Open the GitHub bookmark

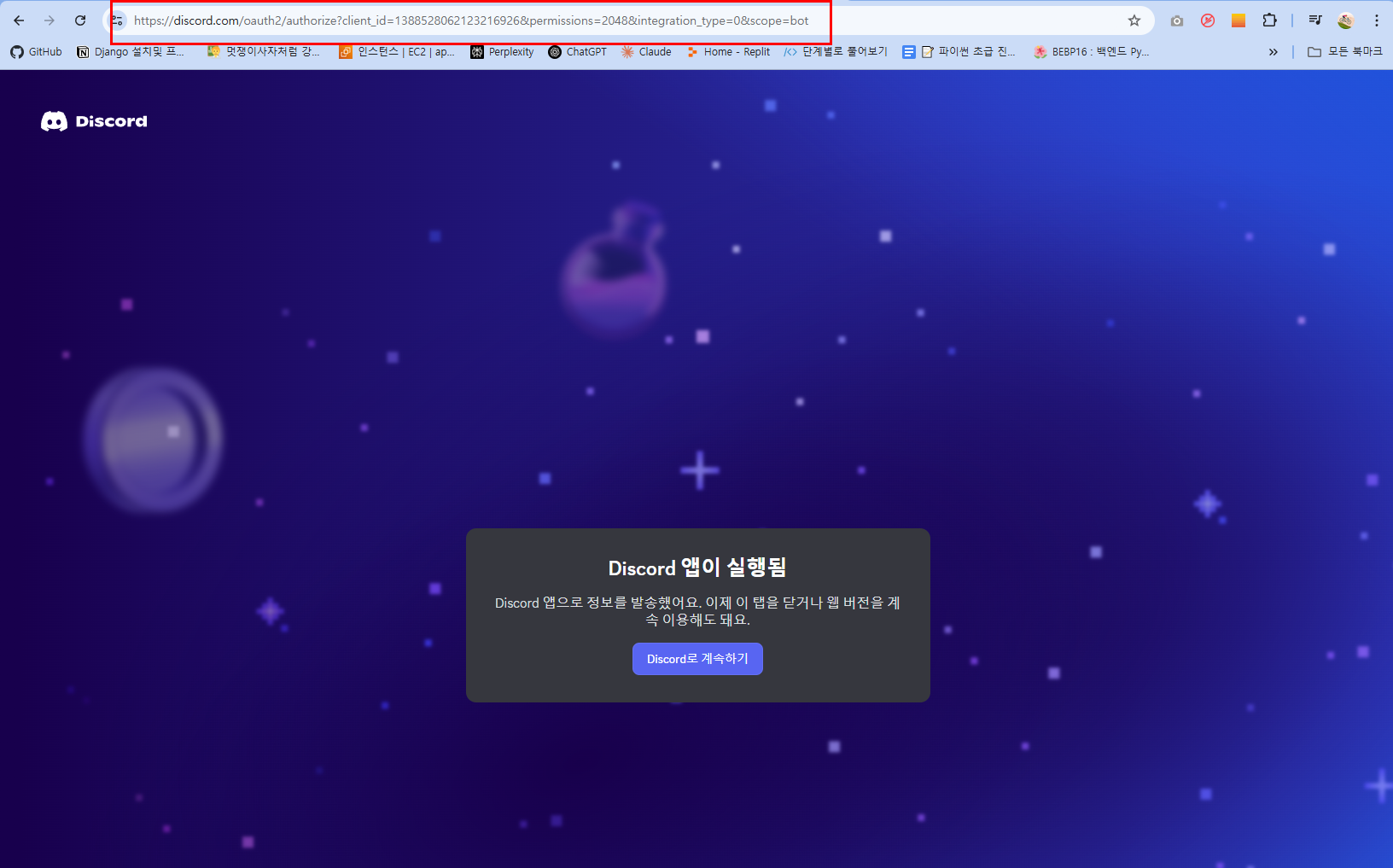pyautogui.click(x=37, y=52)
